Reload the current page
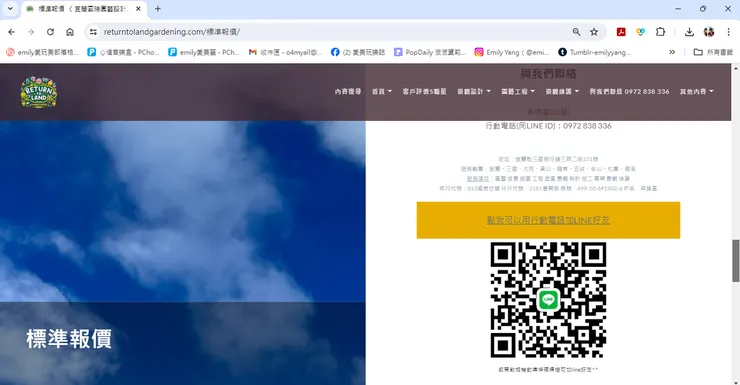 [x=50, y=32]
